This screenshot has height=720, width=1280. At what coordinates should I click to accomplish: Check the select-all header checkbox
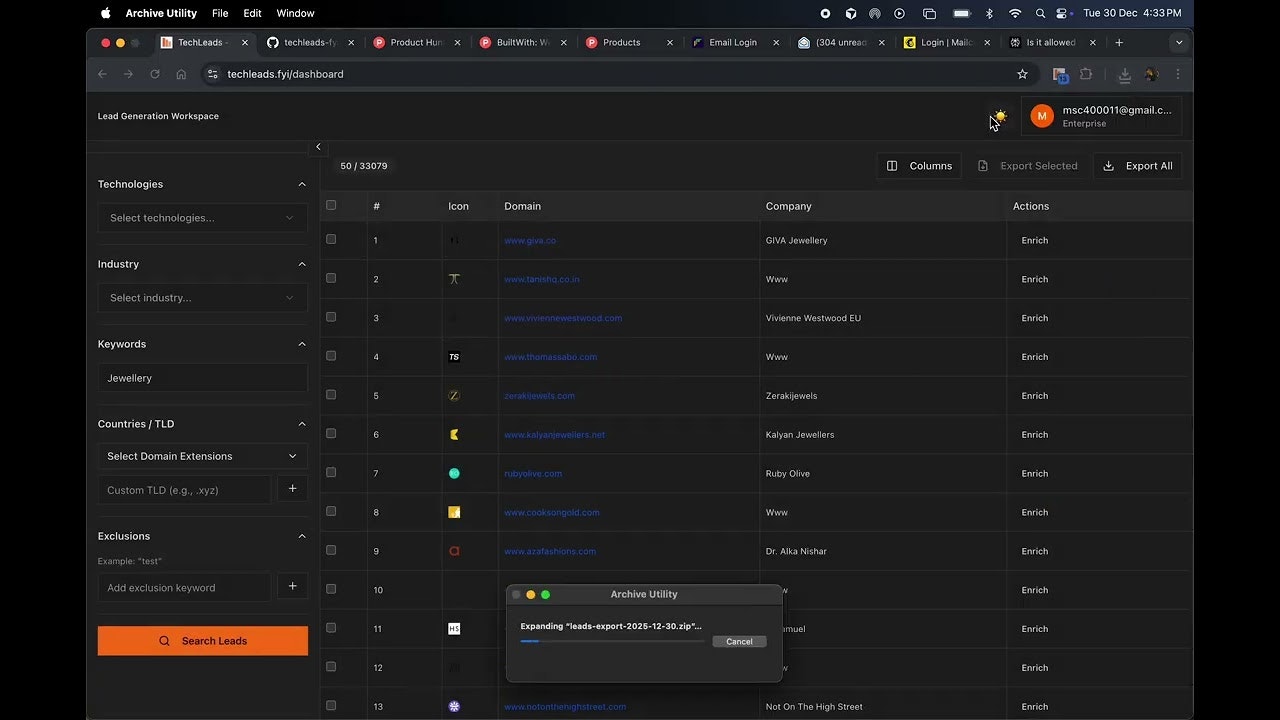(331, 205)
